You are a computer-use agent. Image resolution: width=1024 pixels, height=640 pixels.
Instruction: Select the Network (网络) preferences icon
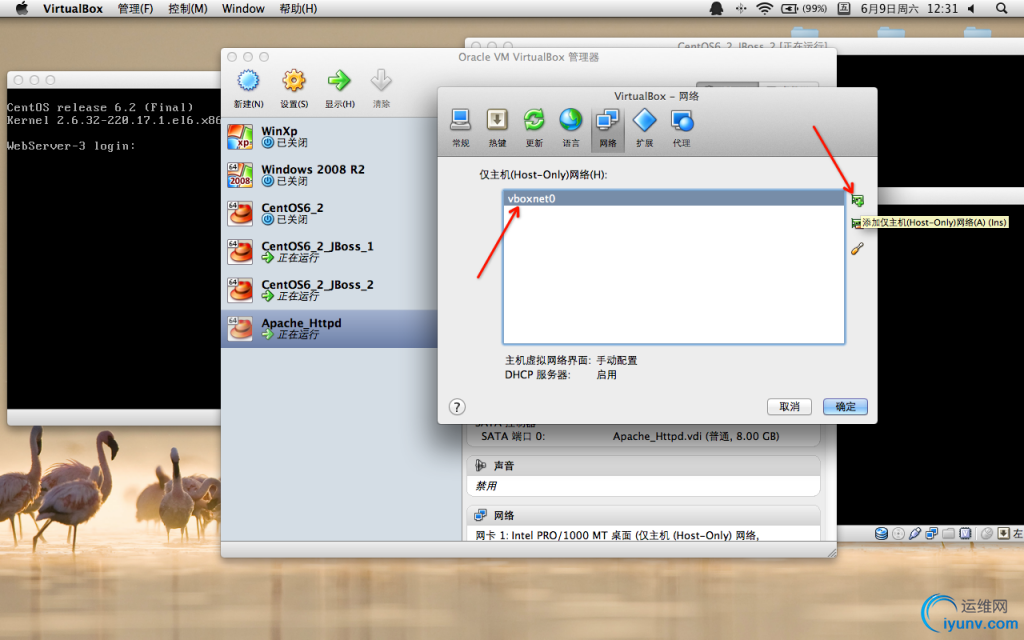coord(608,121)
